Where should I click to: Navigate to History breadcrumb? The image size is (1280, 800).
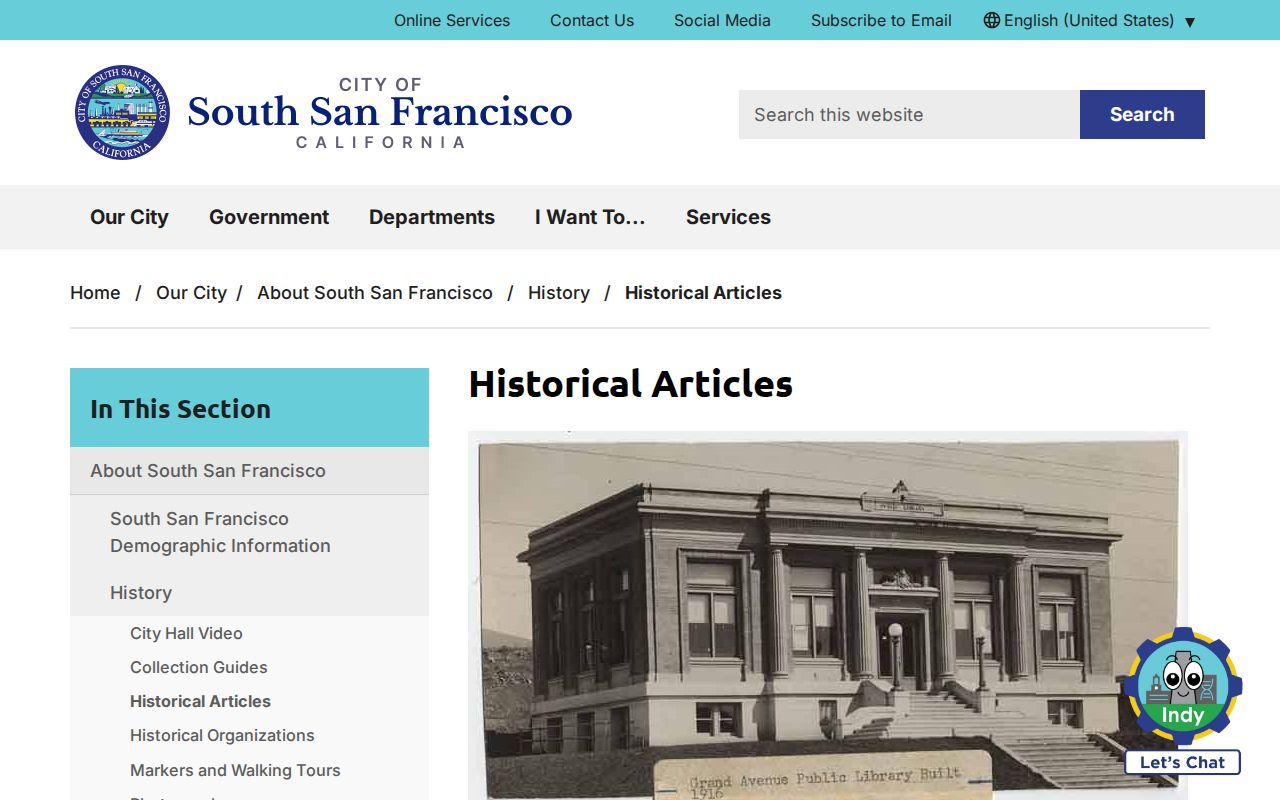click(559, 293)
